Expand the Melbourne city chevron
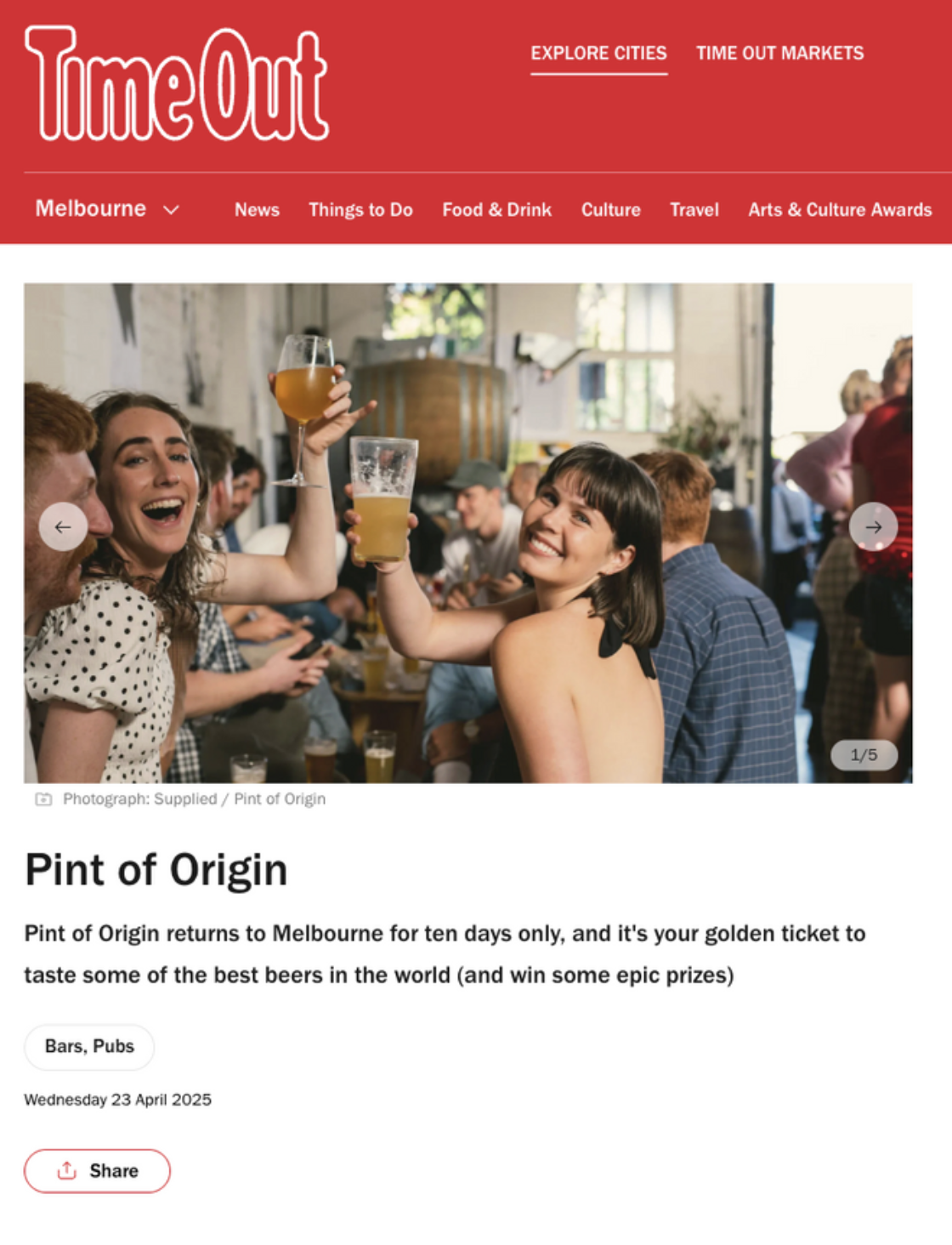 tap(171, 209)
